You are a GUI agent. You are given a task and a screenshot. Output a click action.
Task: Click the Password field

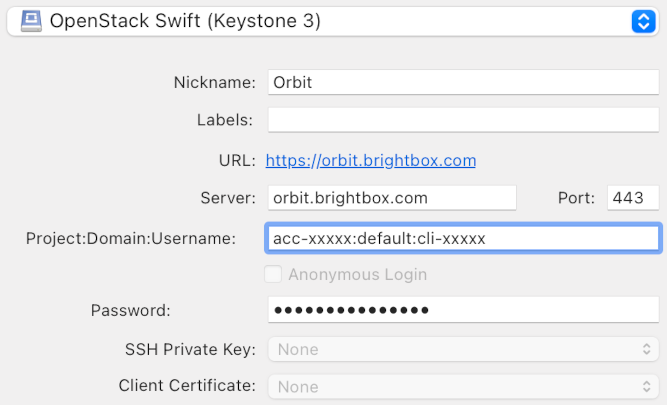coord(463,310)
